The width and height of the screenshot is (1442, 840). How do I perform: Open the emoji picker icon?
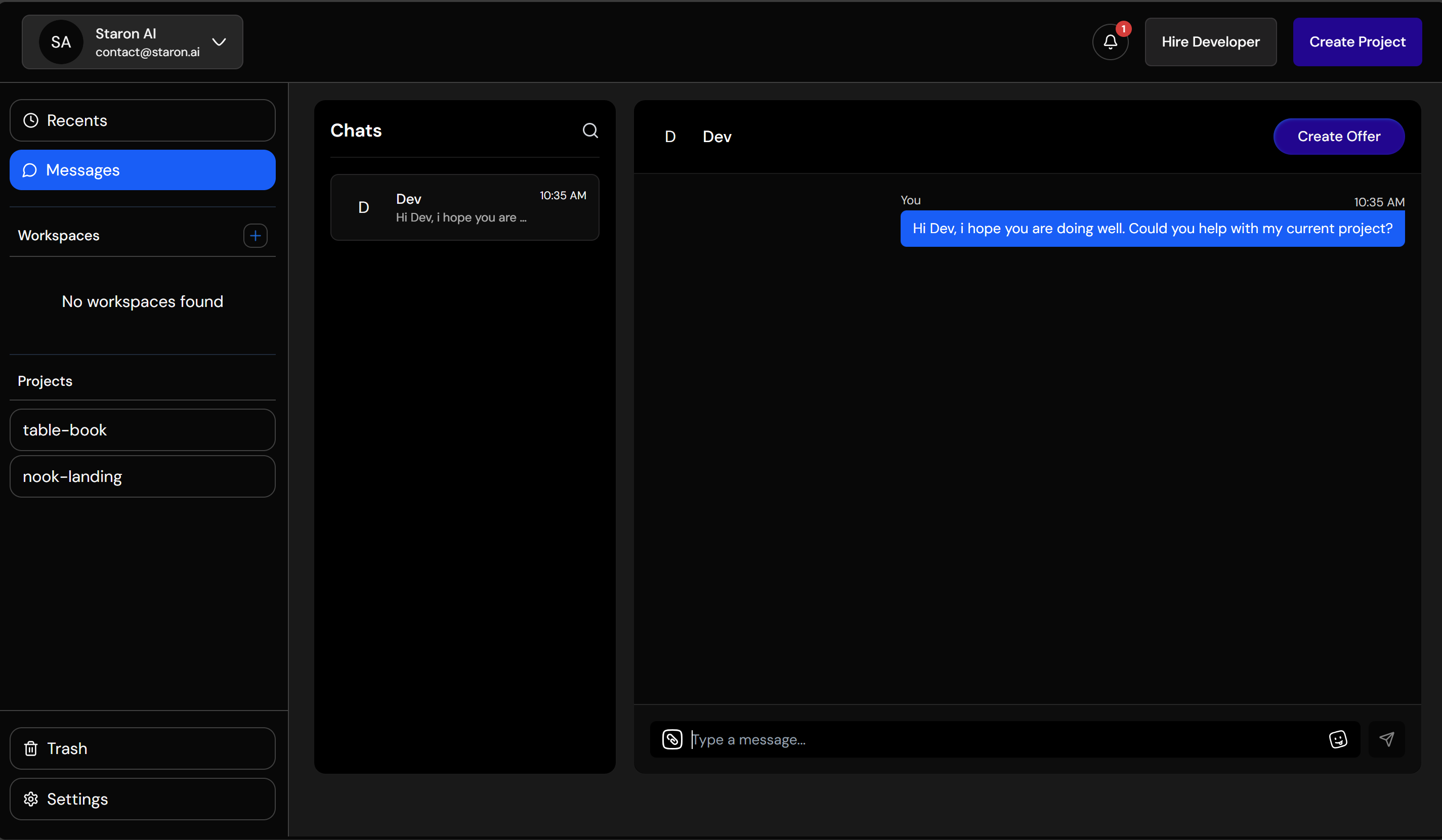(x=1338, y=739)
